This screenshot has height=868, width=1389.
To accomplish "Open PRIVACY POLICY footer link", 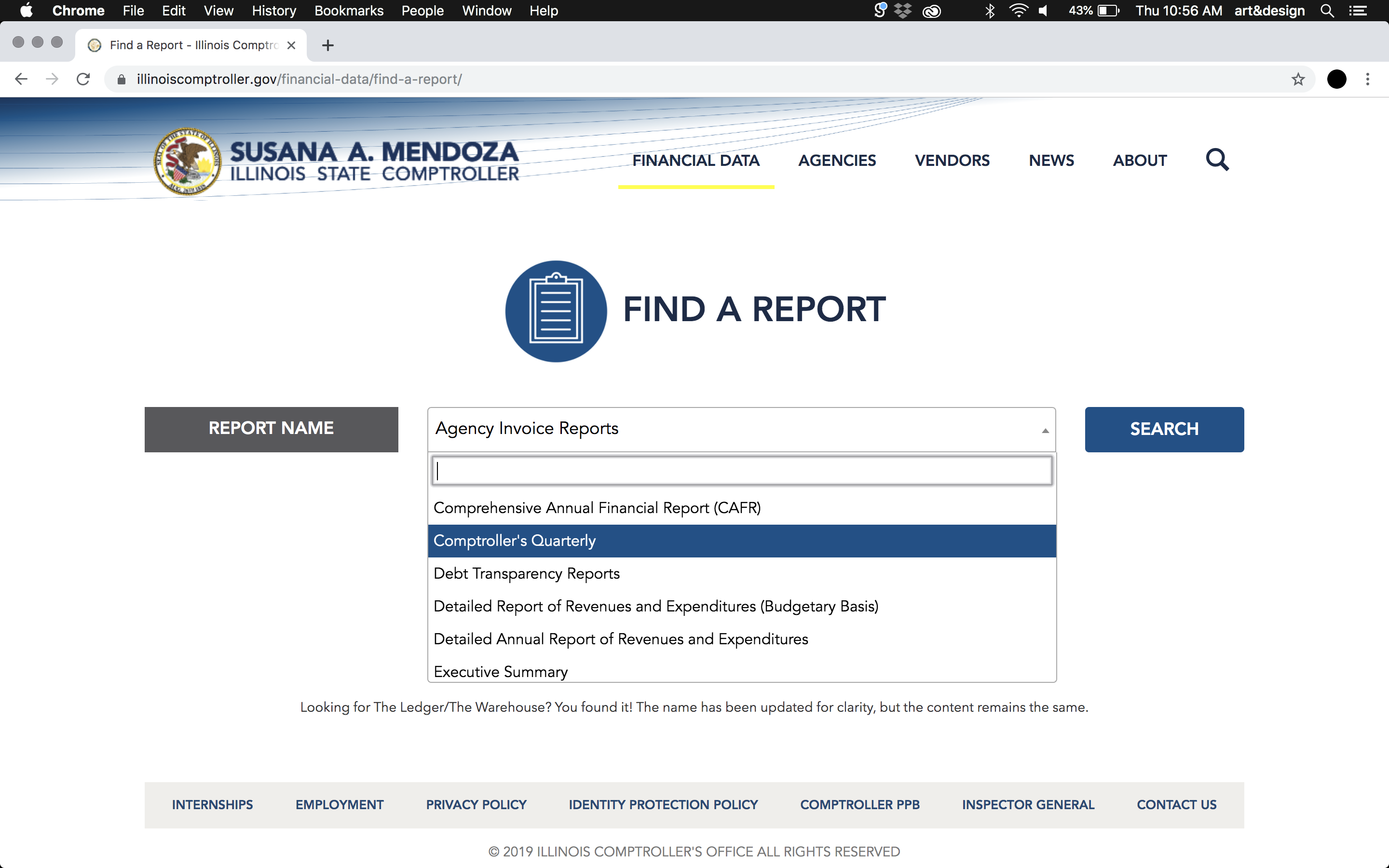I will coord(476,804).
